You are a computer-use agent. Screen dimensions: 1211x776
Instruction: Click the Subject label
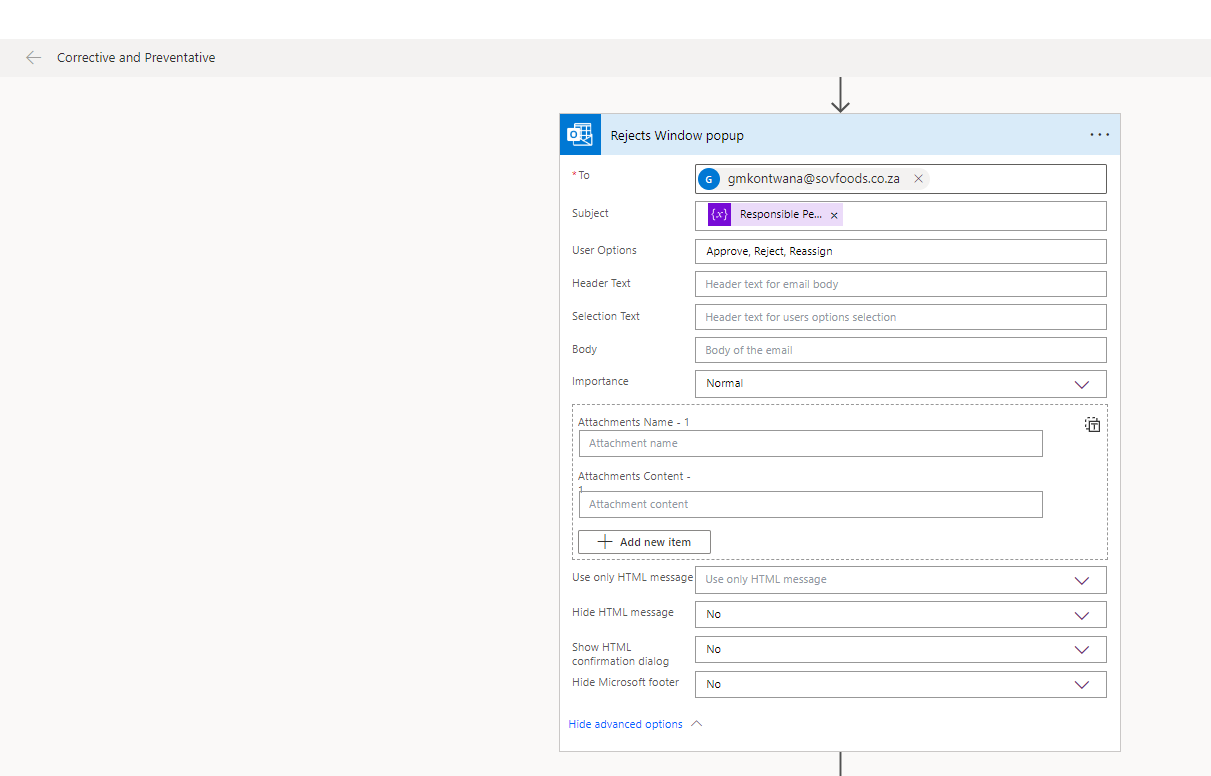point(590,213)
